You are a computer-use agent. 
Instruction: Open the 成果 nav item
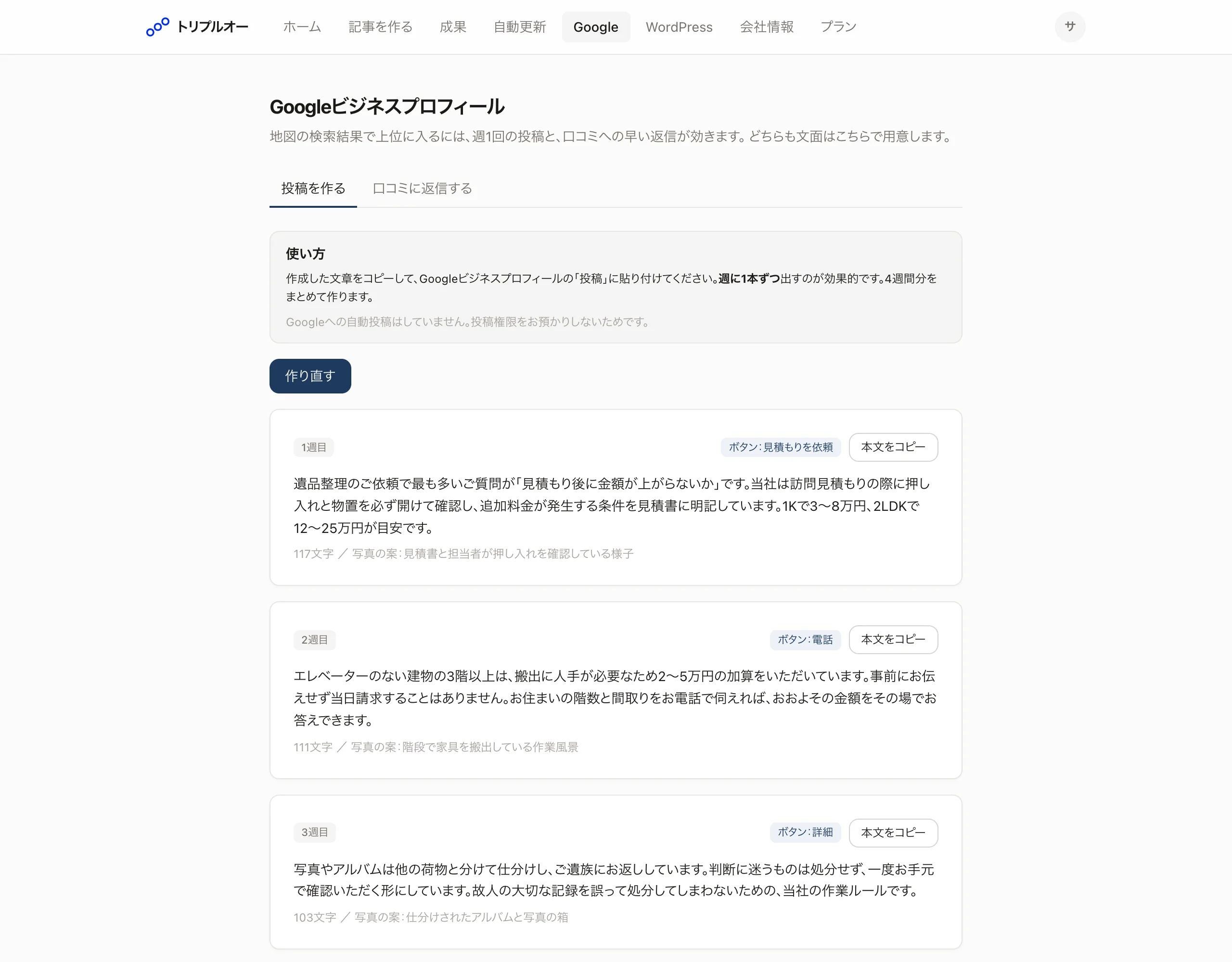point(453,27)
